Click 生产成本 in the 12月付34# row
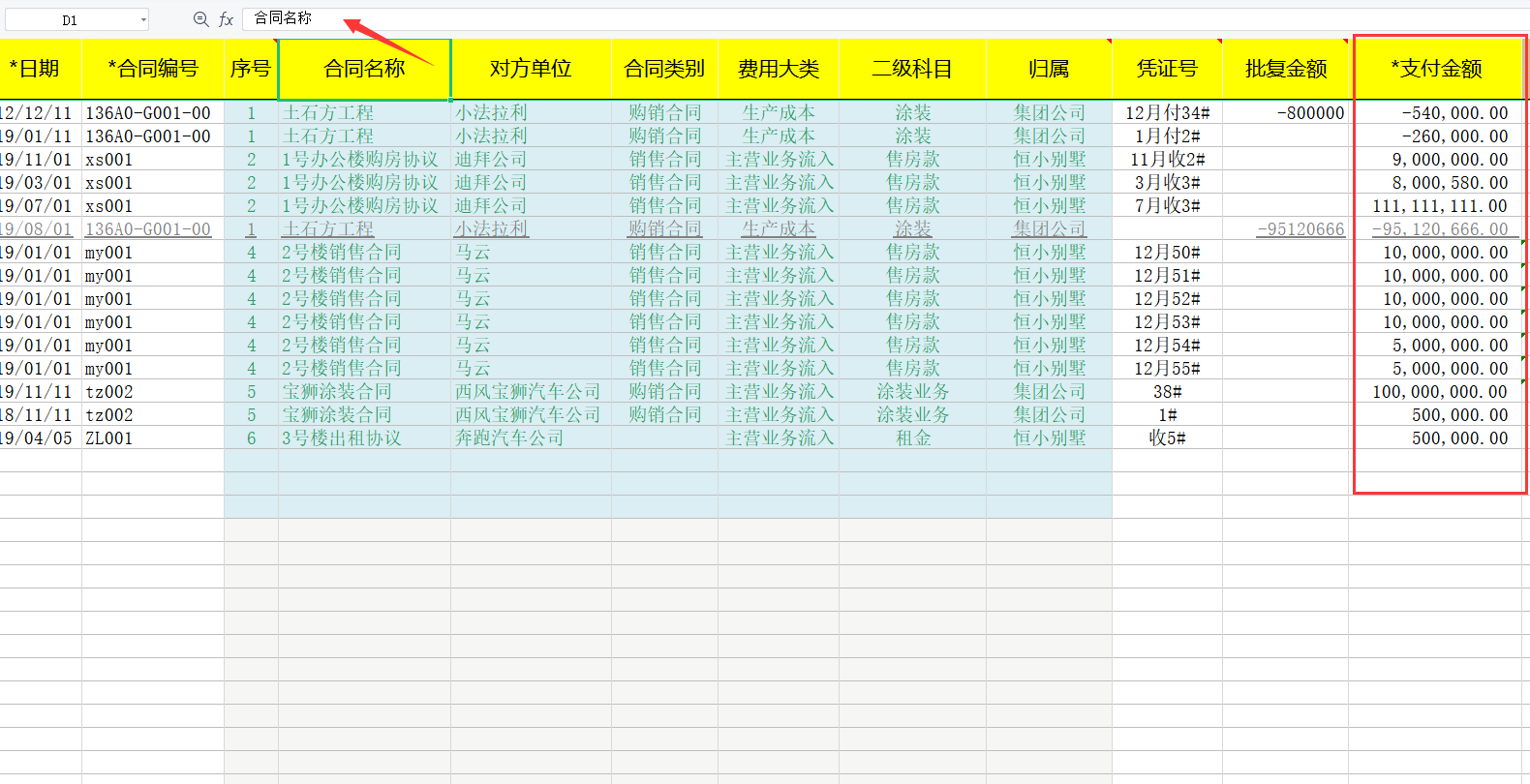1530x784 pixels. pos(779,113)
